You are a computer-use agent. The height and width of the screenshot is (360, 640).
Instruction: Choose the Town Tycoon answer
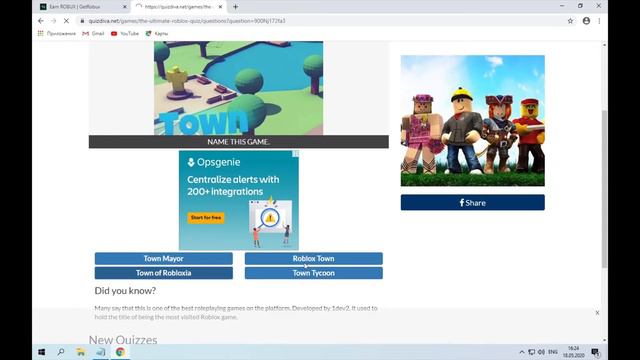click(313, 273)
